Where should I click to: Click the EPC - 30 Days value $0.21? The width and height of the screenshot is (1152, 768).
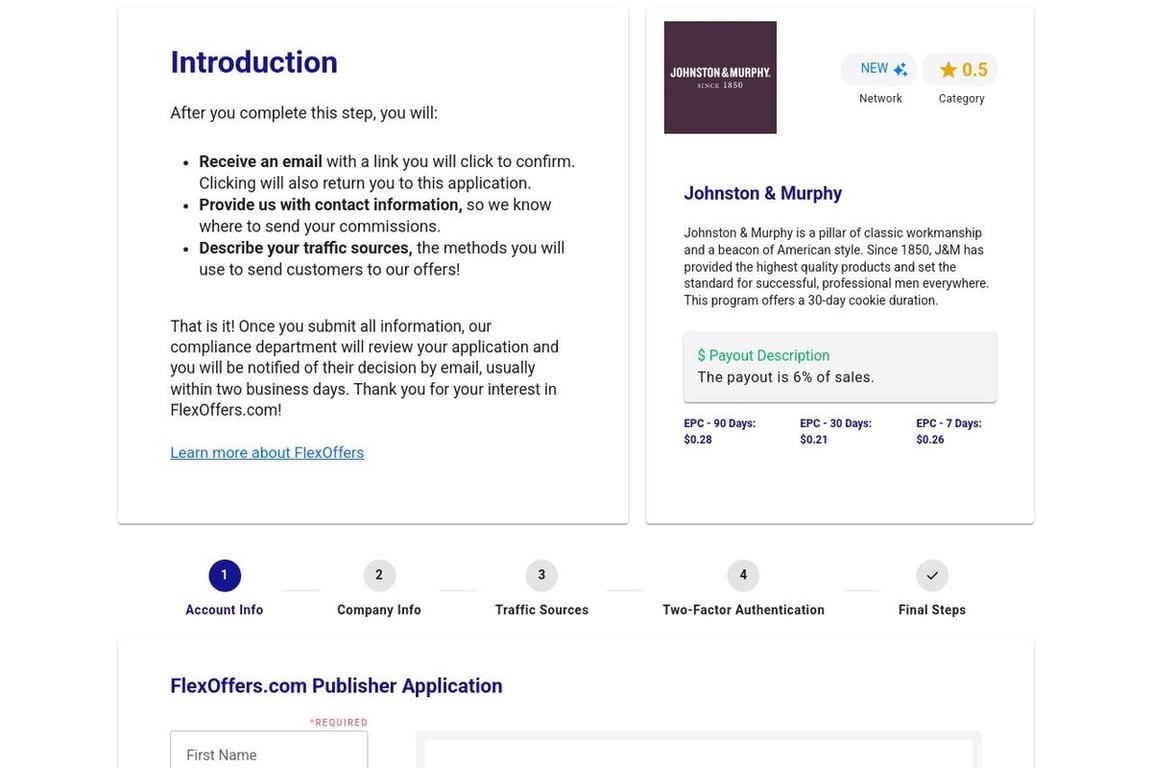(x=813, y=439)
